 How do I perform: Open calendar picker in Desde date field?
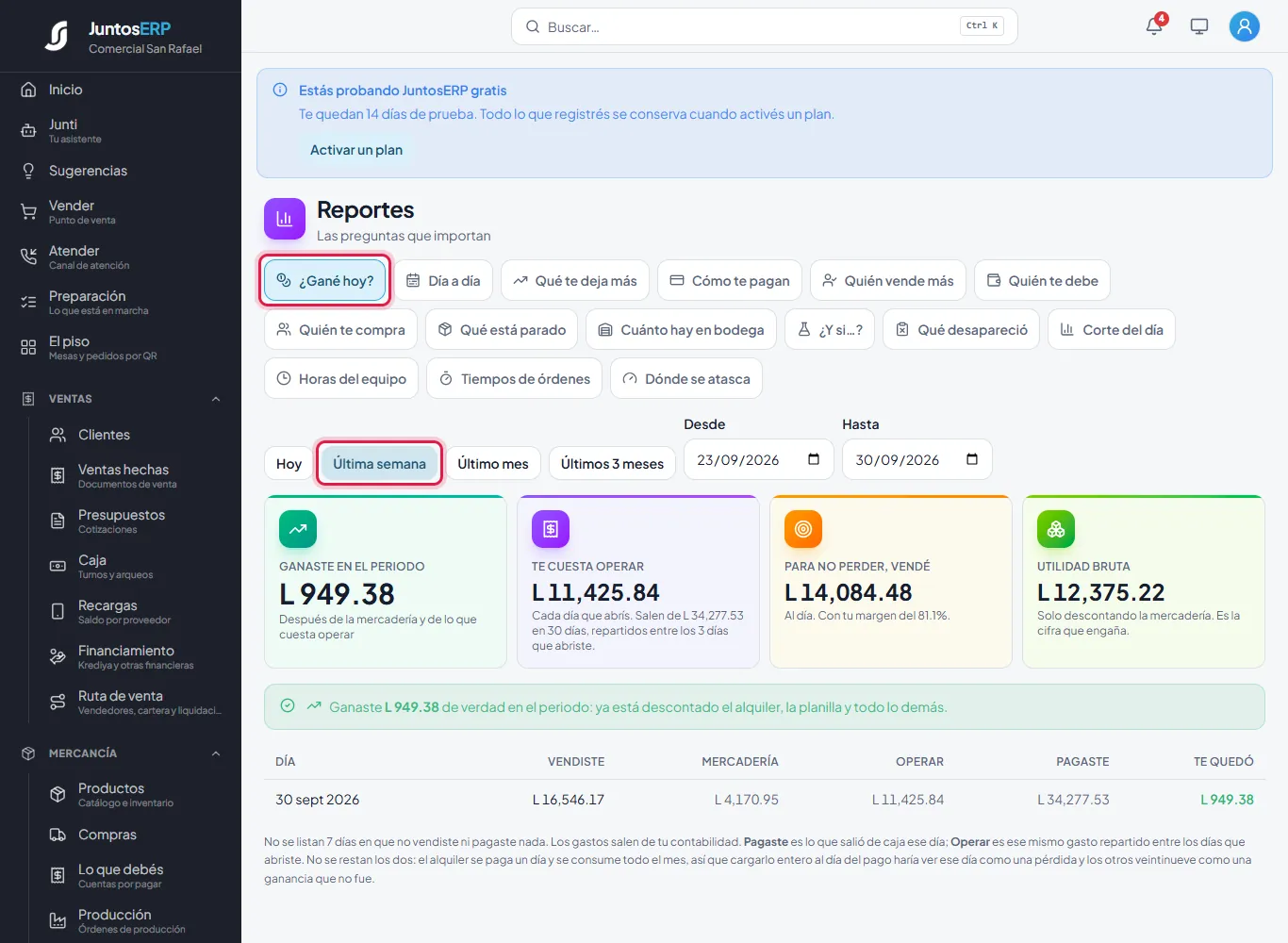[x=814, y=459]
